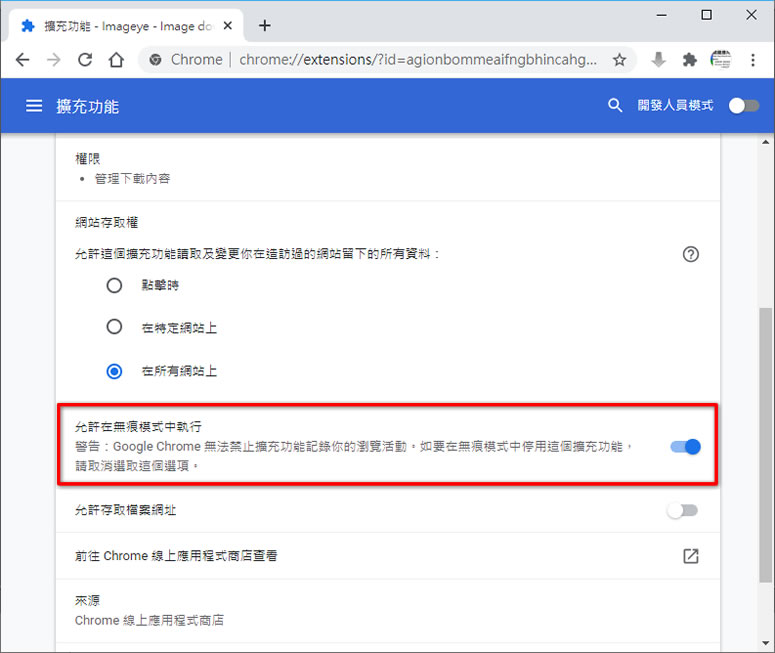
Task: Open a new tab with the plus button
Action: coord(265,25)
